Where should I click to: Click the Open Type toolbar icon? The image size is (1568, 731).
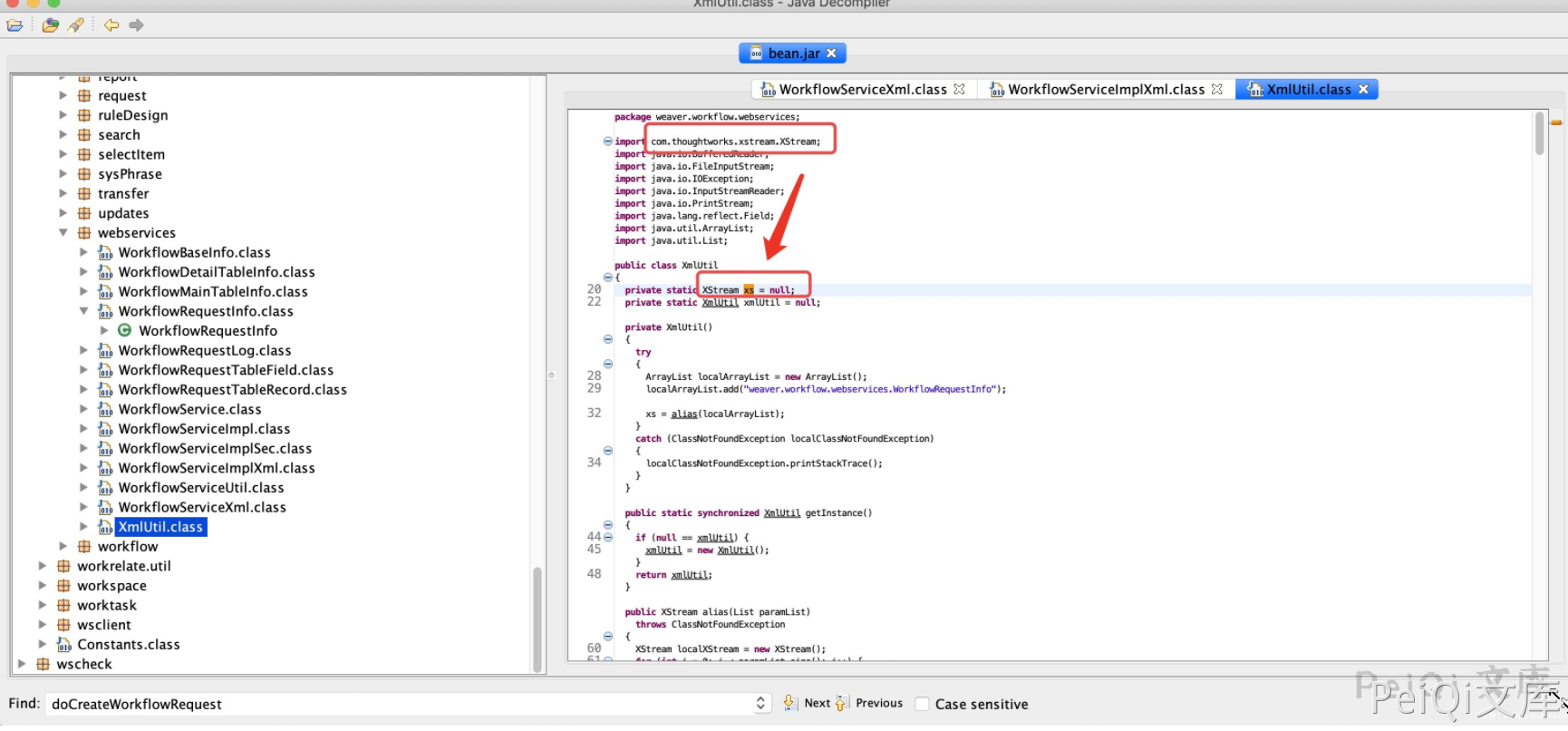[51, 25]
